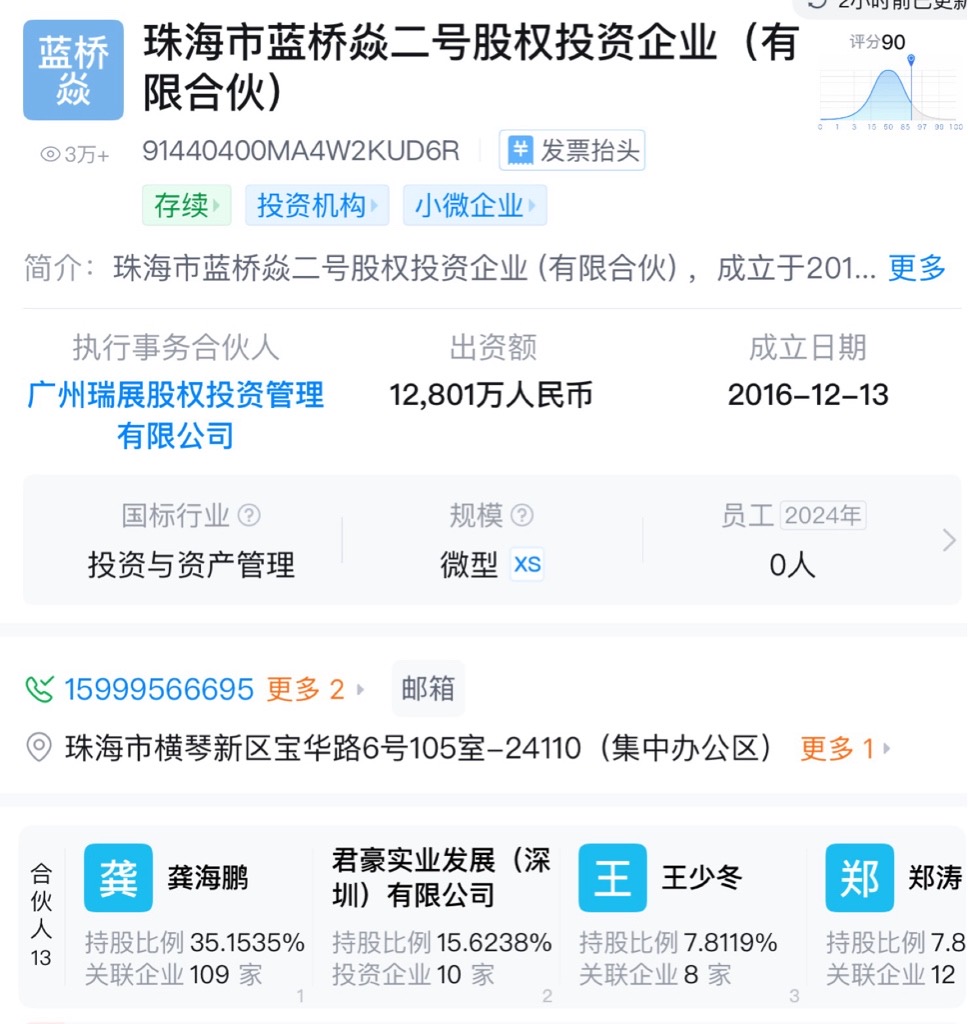Image resolution: width=968 pixels, height=1024 pixels.
Task: Click unified credit code 91440400MA4W2KUD6R
Action: click(x=301, y=151)
